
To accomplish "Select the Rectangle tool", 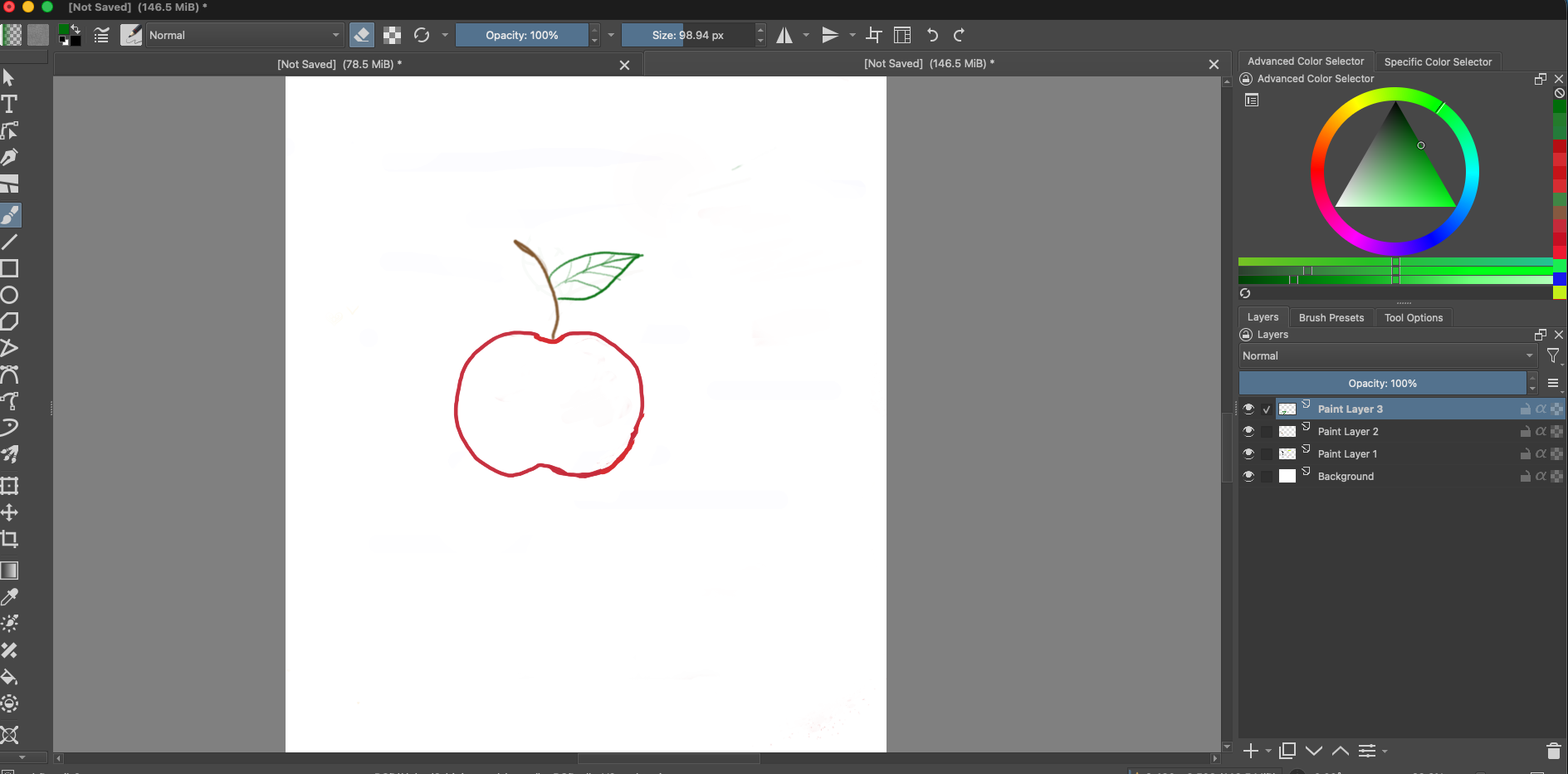I will click(9, 268).
